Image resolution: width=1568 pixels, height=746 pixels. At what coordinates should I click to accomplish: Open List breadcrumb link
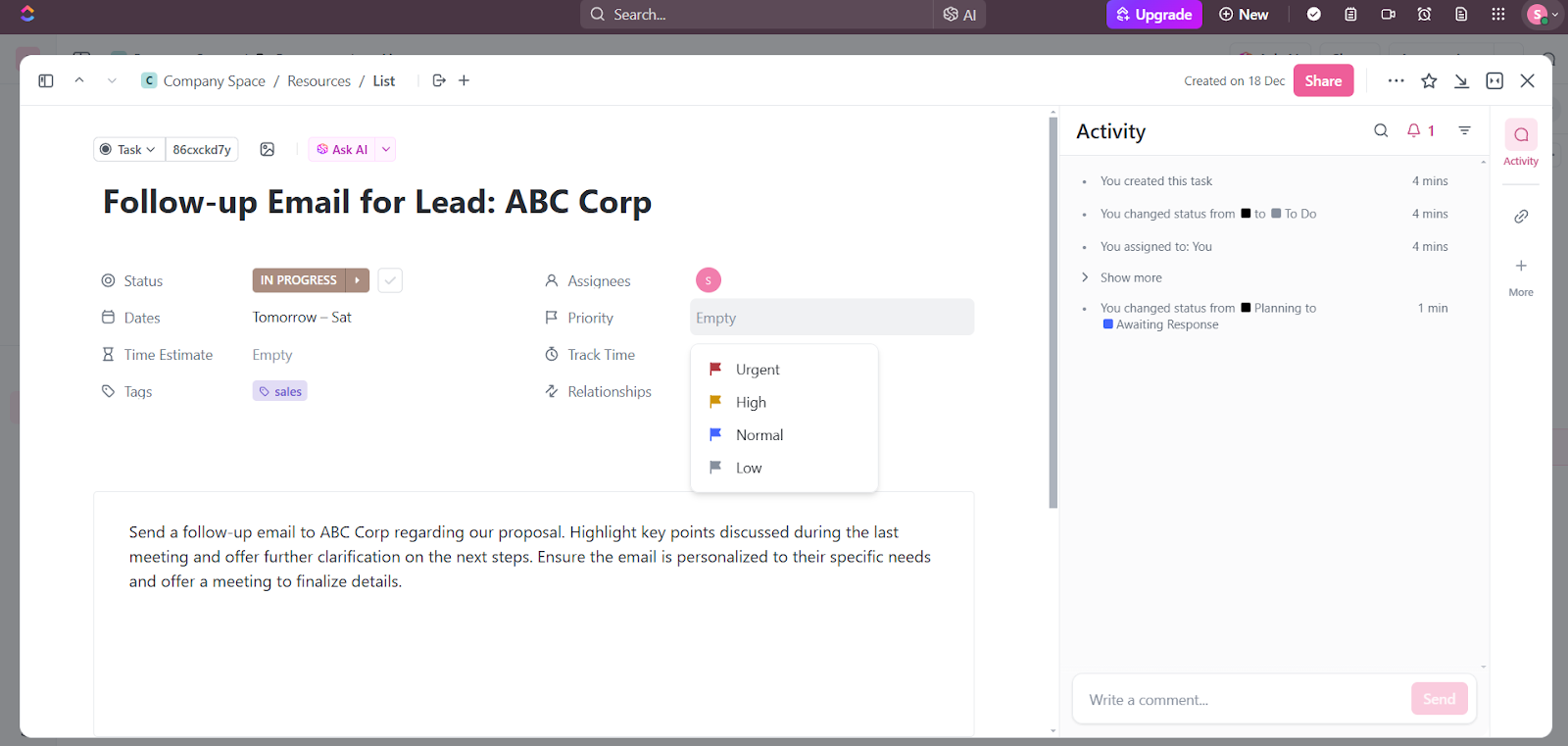[384, 80]
